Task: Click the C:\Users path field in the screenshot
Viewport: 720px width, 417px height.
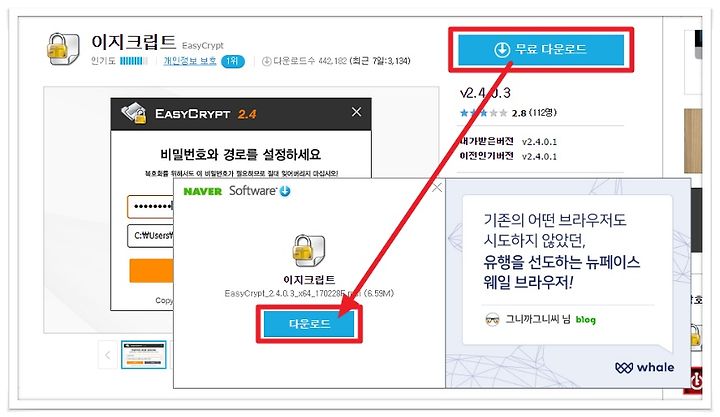Action: [x=151, y=236]
